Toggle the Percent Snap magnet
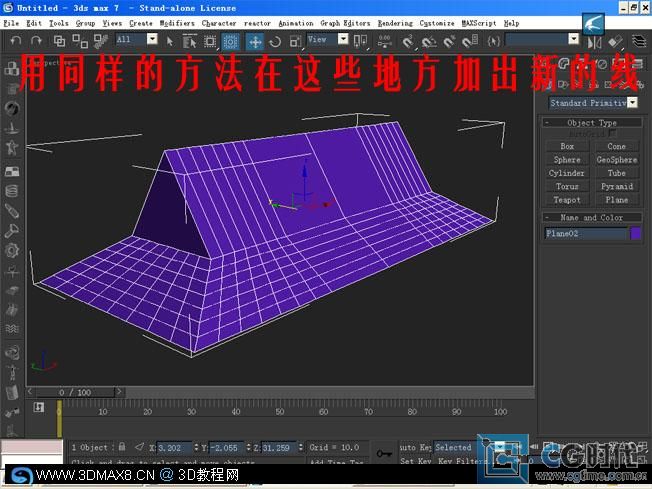 click(x=449, y=41)
